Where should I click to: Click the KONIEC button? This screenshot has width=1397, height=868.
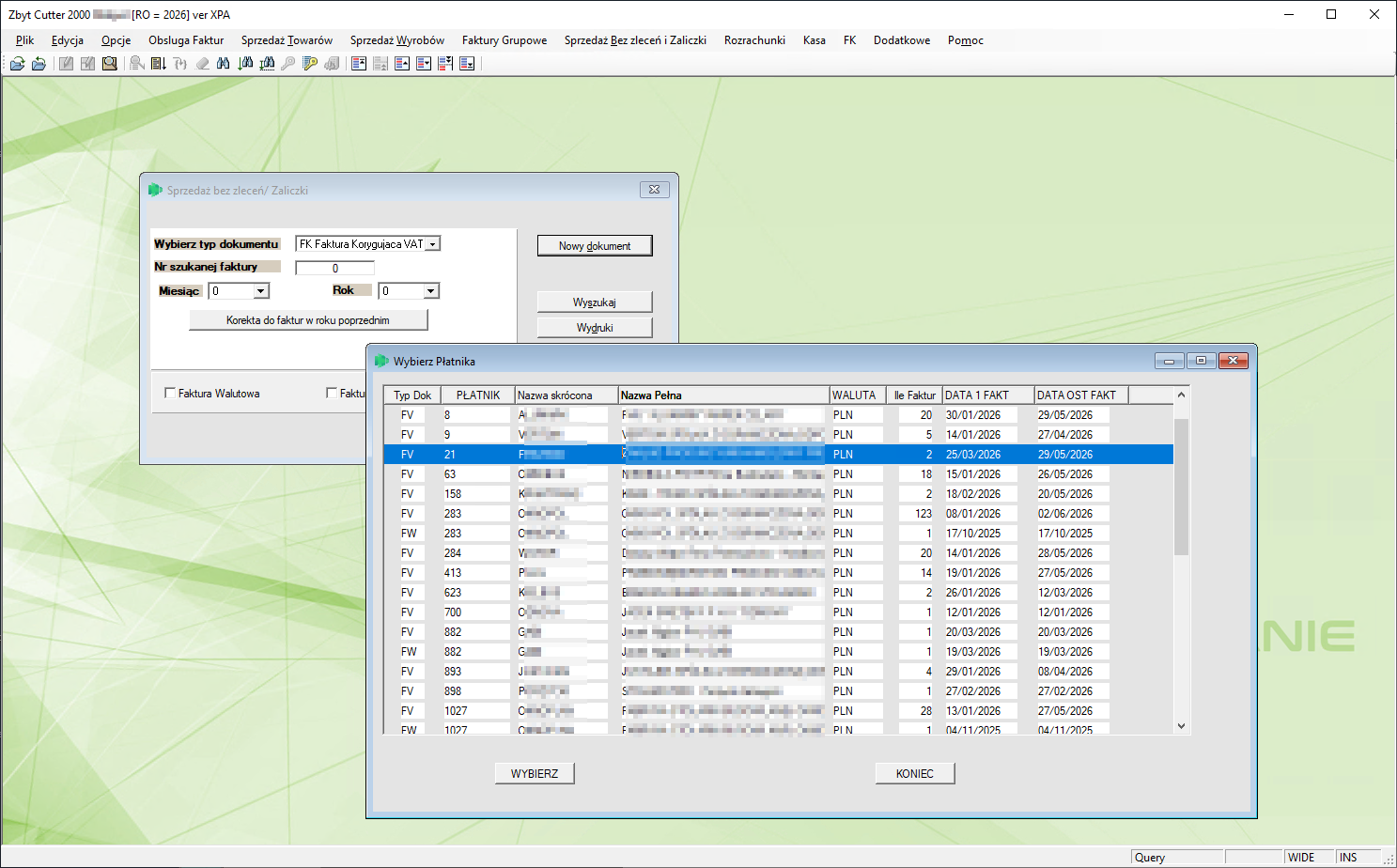[x=915, y=773]
